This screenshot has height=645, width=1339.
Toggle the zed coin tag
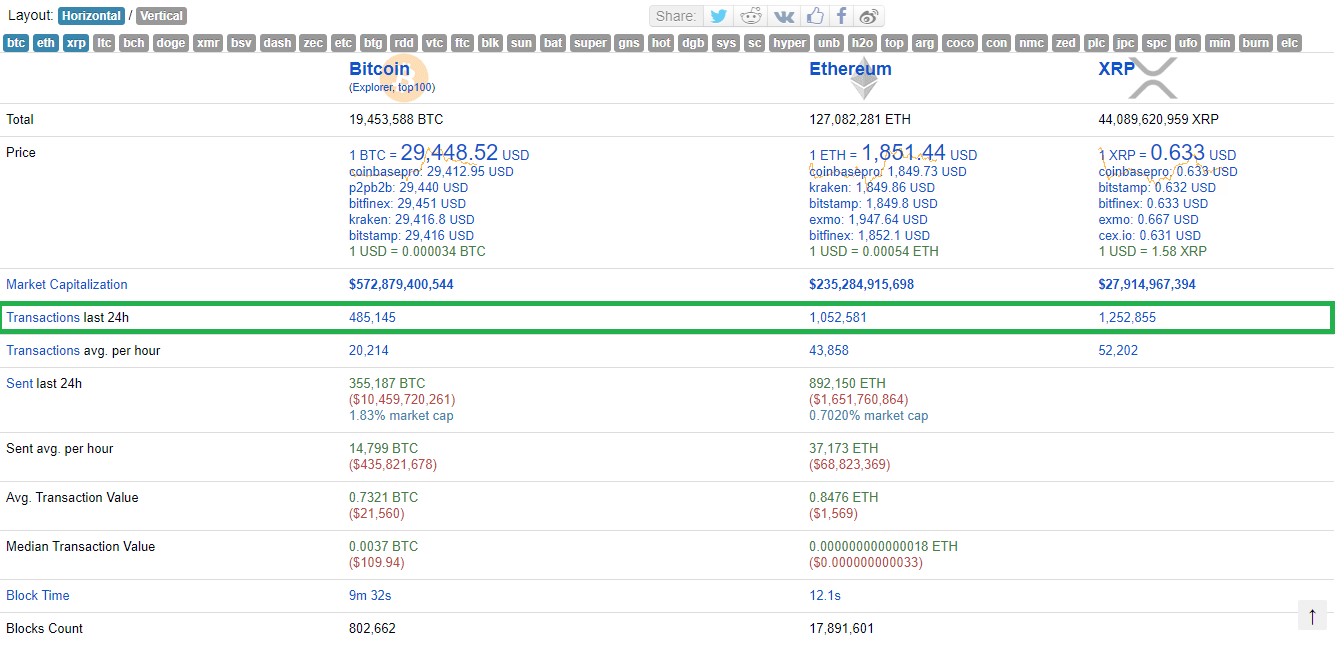1066,43
